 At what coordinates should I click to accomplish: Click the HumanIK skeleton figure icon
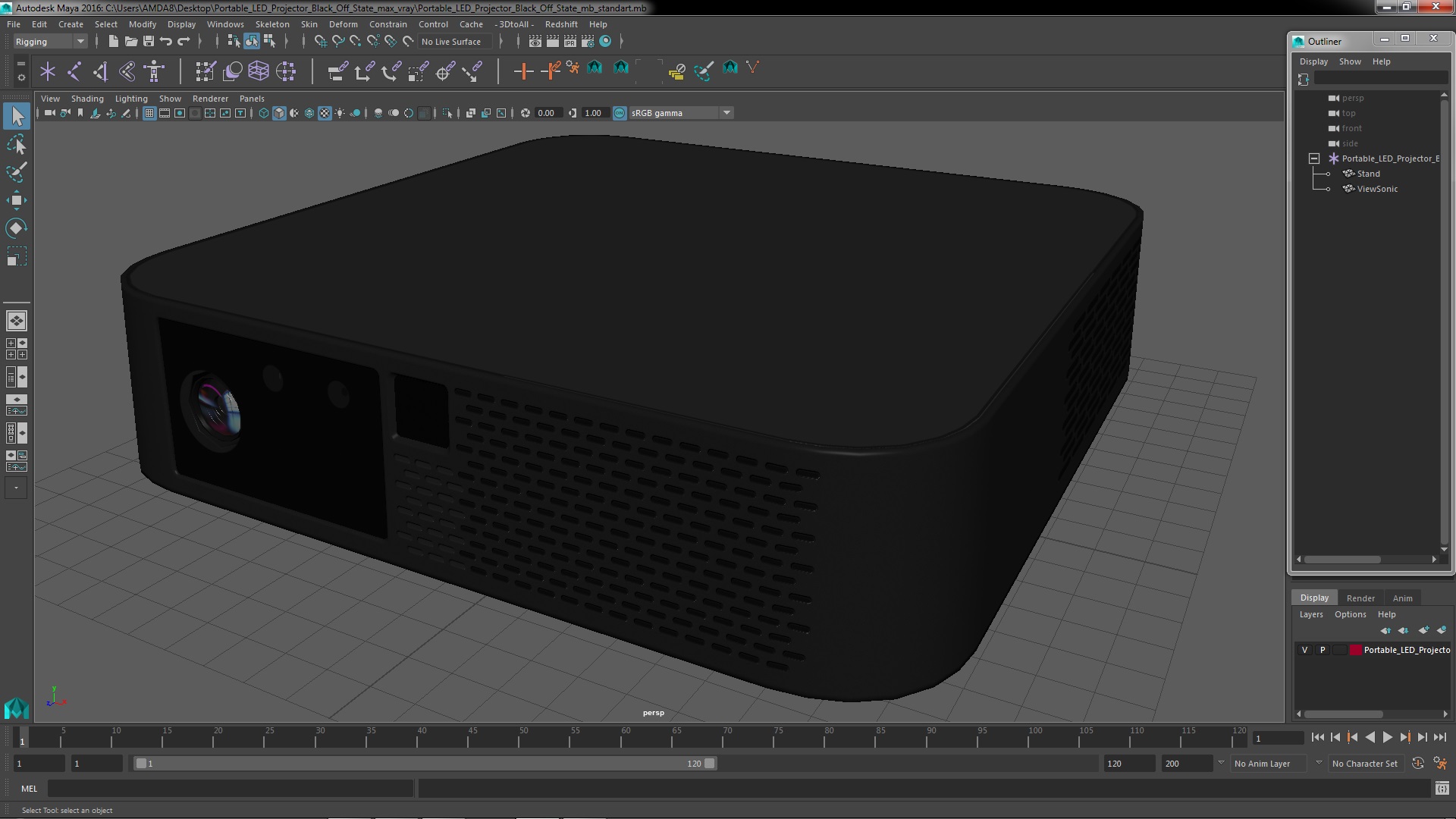click(x=154, y=71)
